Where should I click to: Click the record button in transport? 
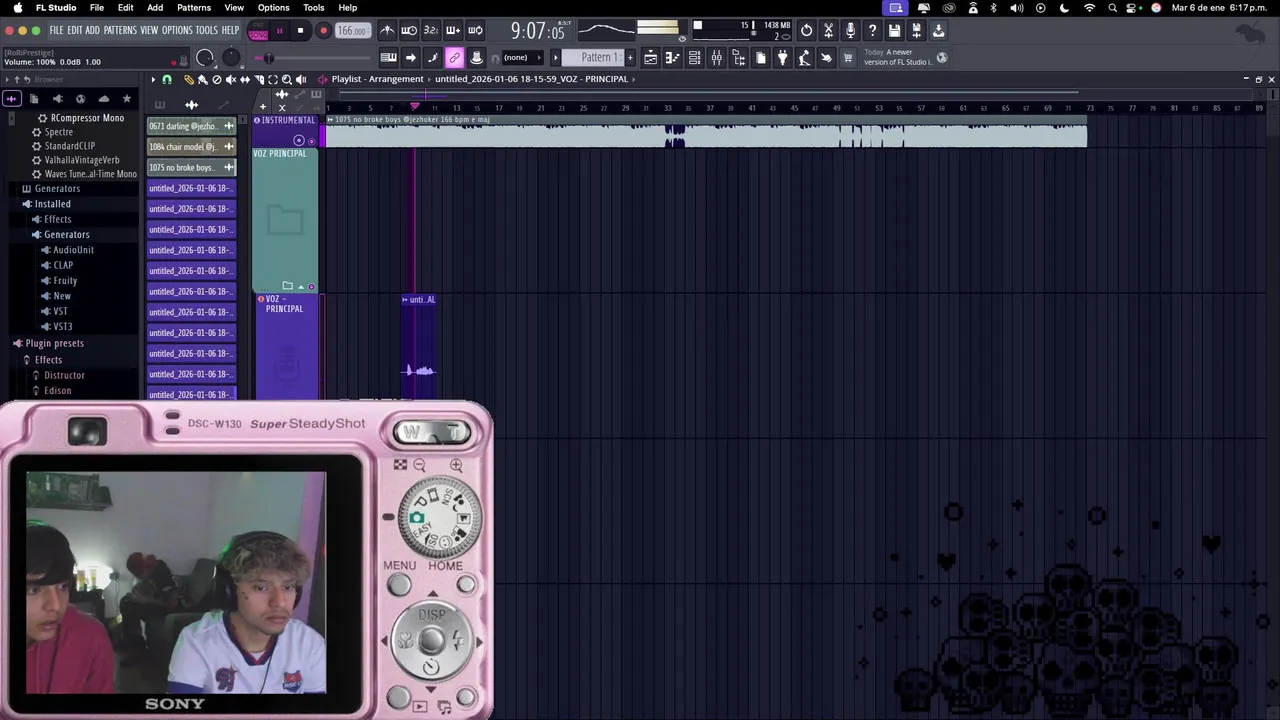point(323,31)
